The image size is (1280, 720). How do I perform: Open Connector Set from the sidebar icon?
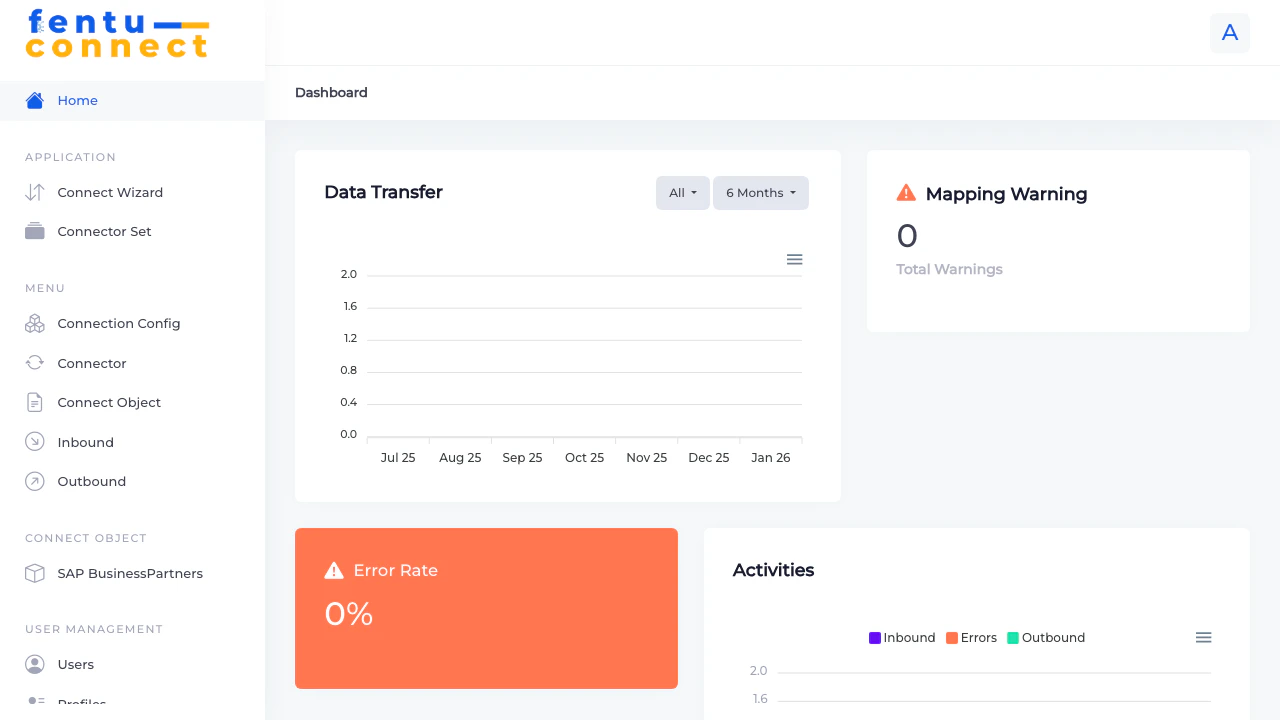click(34, 231)
